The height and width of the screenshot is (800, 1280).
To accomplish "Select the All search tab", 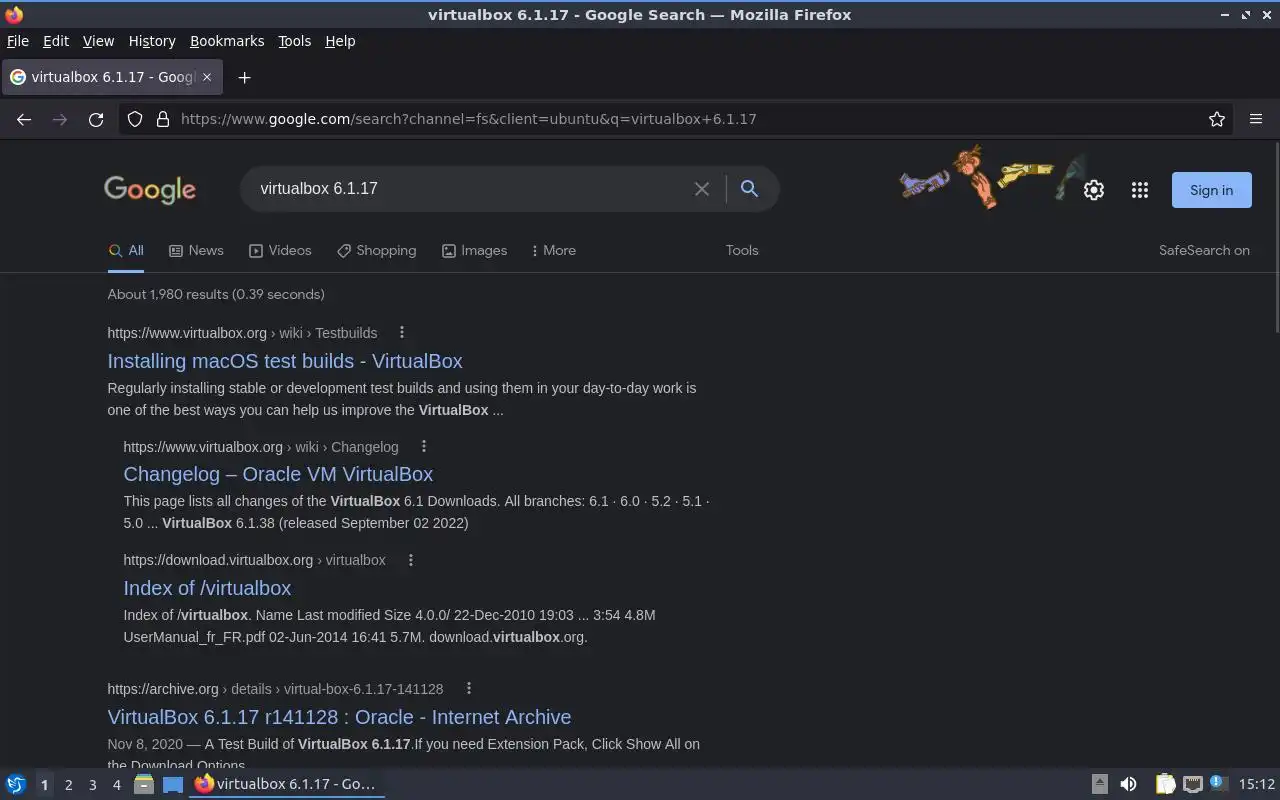I will click(126, 251).
